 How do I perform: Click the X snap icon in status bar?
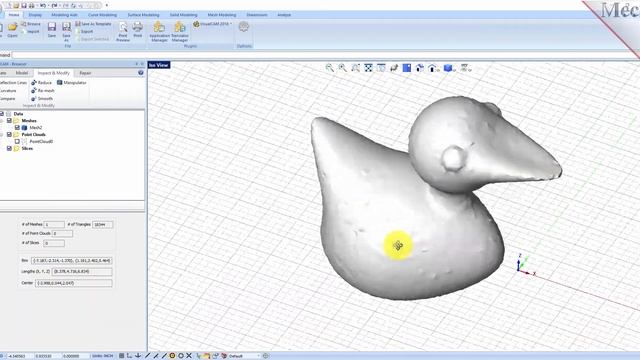[x=189, y=356]
